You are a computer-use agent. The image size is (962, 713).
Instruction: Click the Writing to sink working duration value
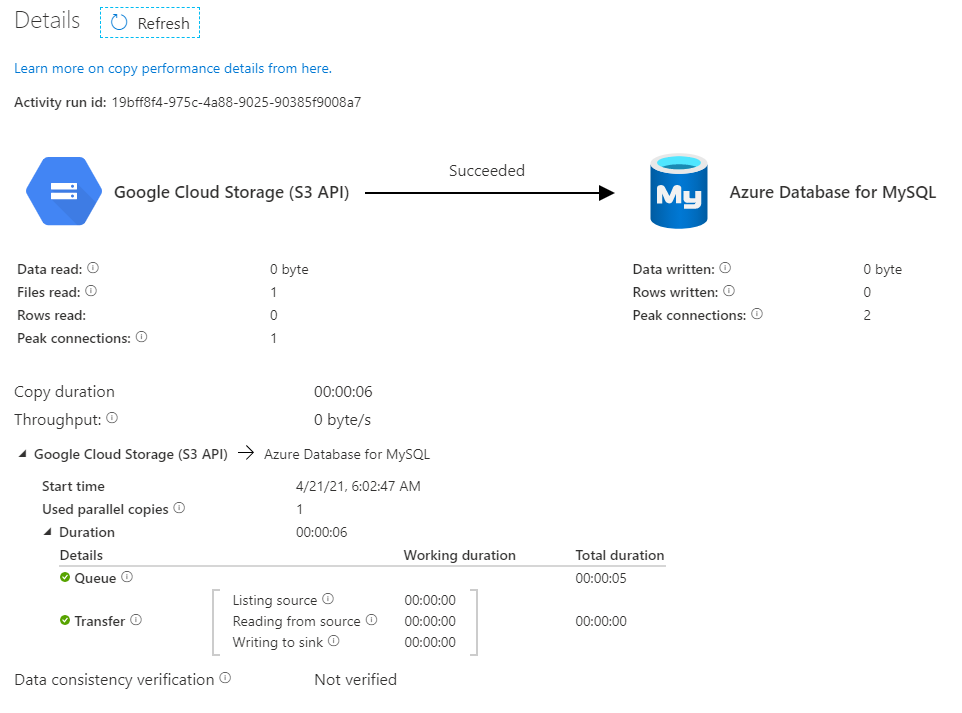pyautogui.click(x=430, y=642)
